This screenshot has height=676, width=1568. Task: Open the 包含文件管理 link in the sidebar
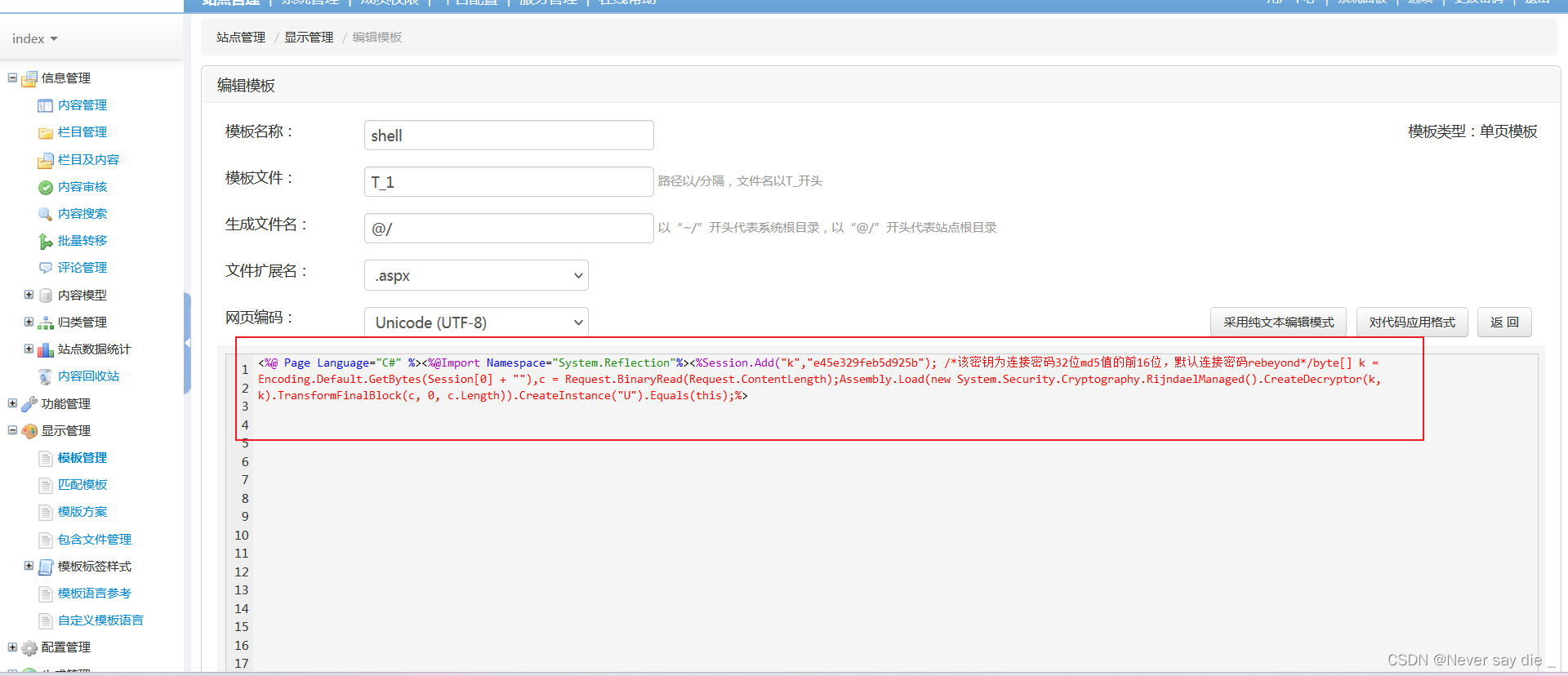pos(95,540)
